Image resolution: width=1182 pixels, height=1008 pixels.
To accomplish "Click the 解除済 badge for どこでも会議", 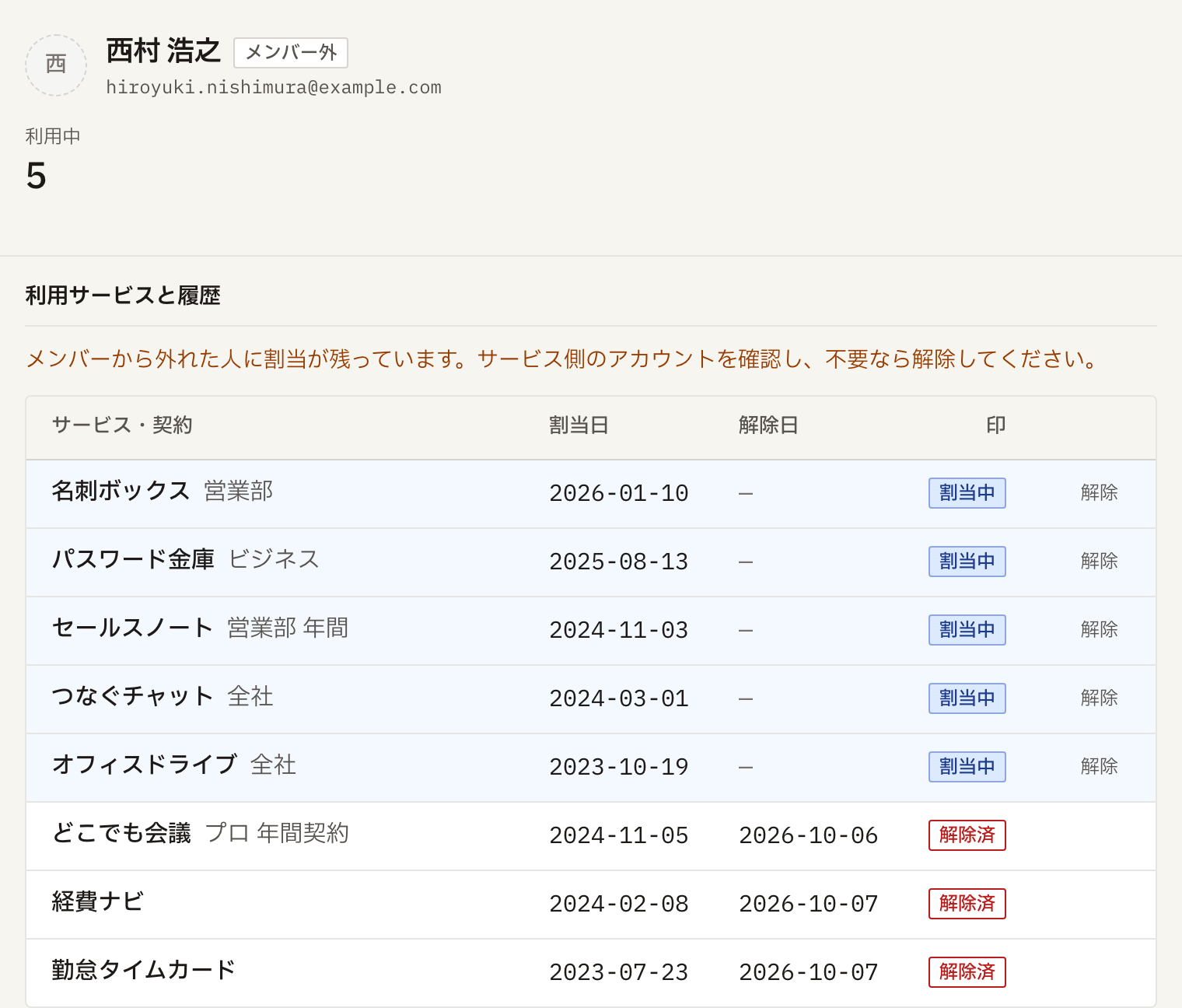I will pos(967,835).
